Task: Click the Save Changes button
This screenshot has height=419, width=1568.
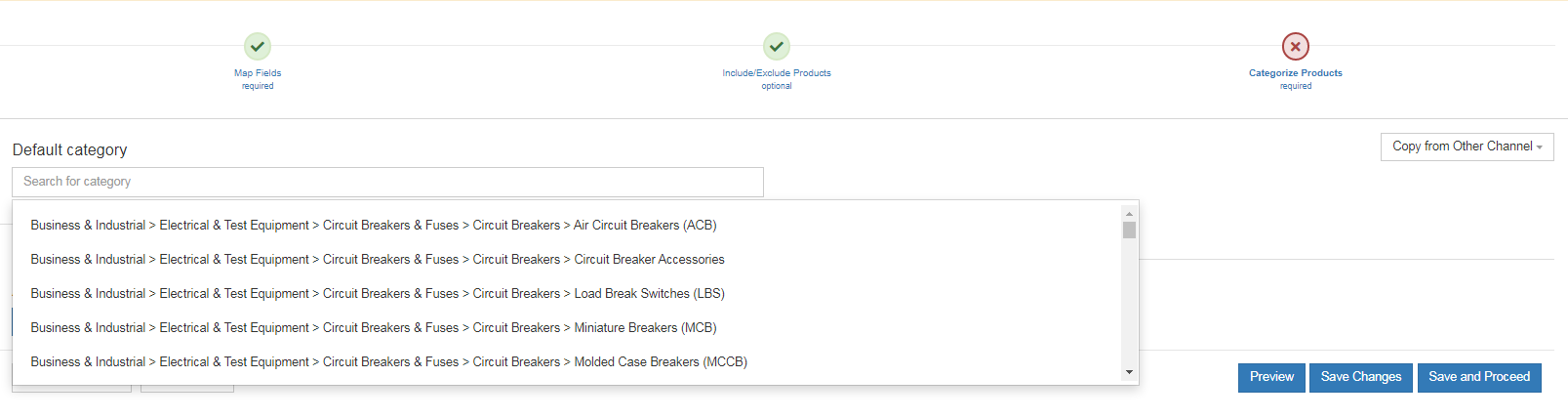Action: coord(1360,377)
